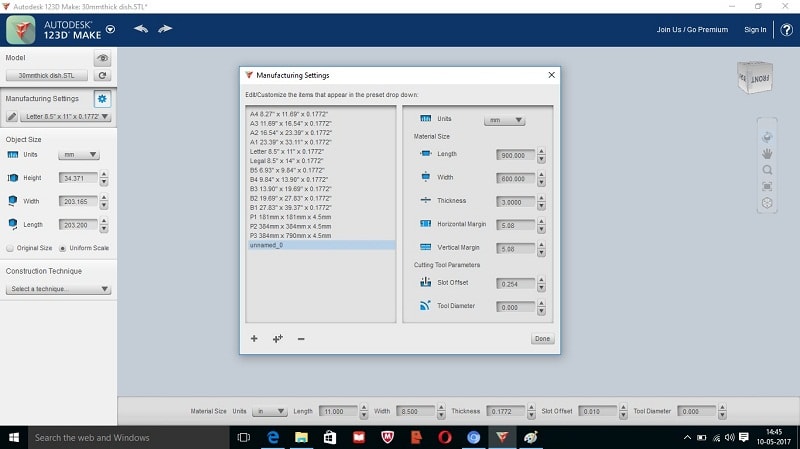Image resolution: width=800 pixels, height=449 pixels.
Task: Click the Object Size Width field 203.165
Action: tap(78, 202)
